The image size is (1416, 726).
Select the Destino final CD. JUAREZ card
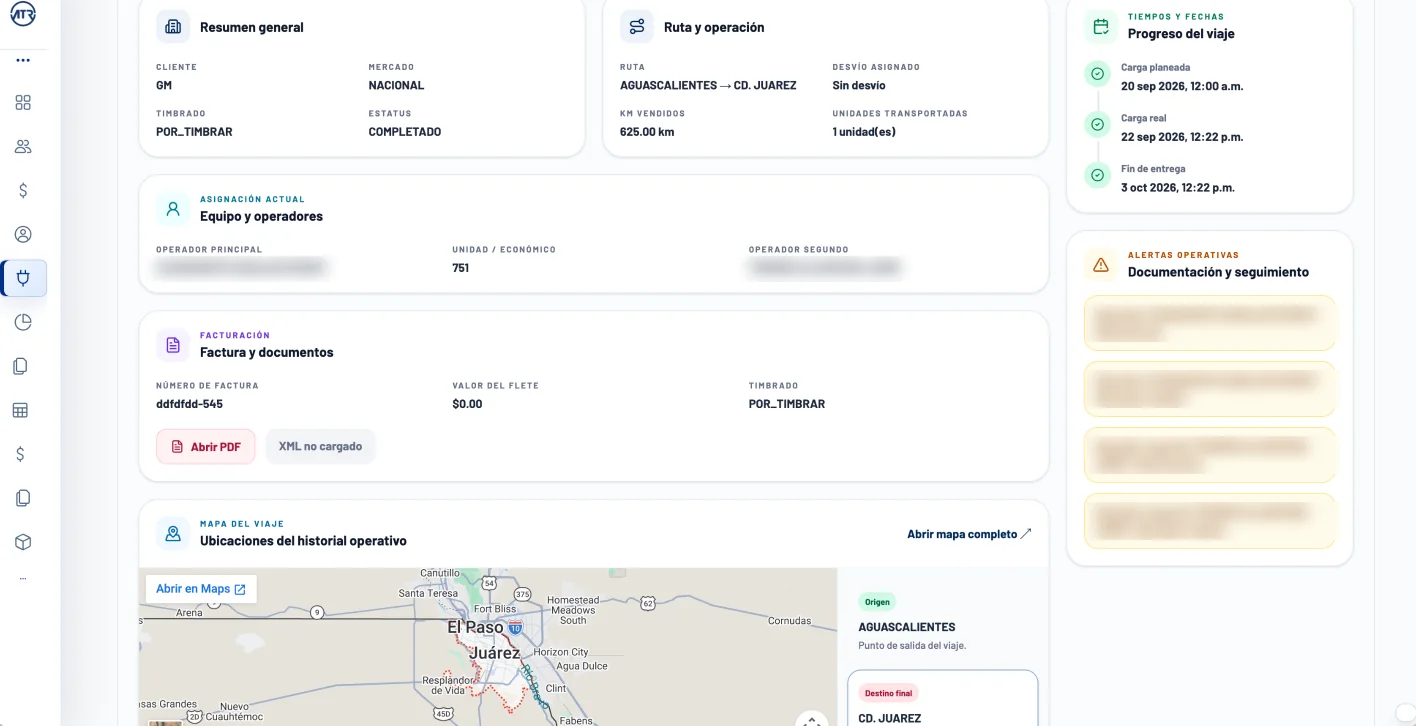click(x=943, y=699)
